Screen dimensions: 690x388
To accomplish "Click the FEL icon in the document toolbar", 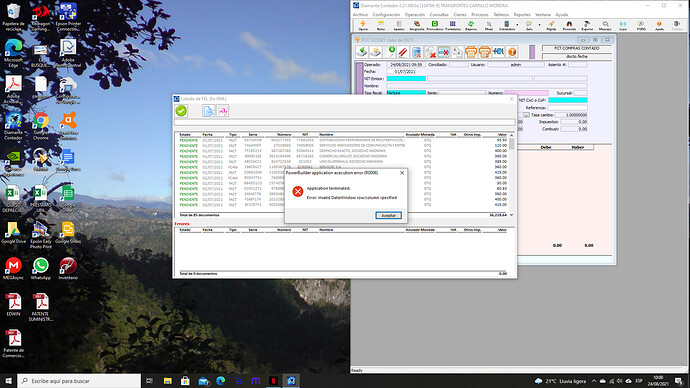I will coord(498,52).
